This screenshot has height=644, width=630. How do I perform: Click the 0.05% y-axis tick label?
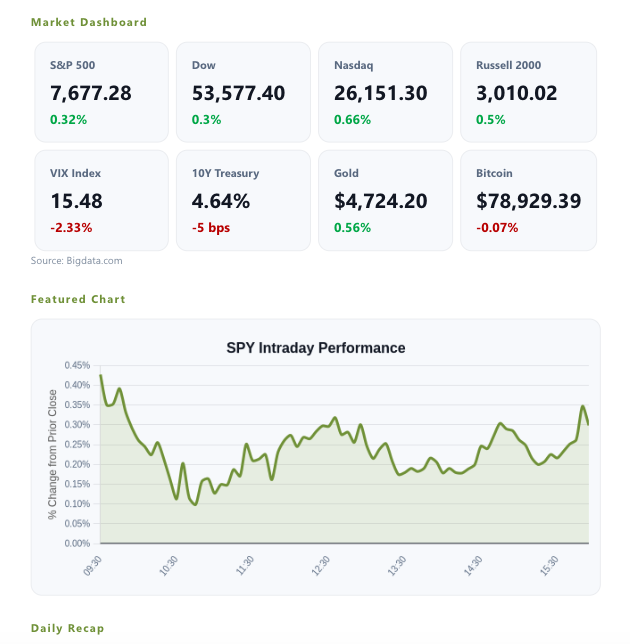77,524
